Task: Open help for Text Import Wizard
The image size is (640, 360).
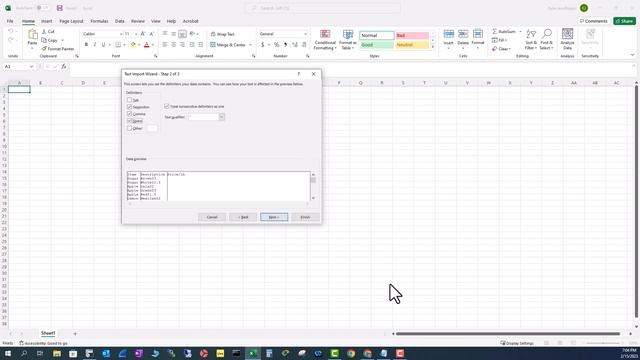Action: pos(298,74)
